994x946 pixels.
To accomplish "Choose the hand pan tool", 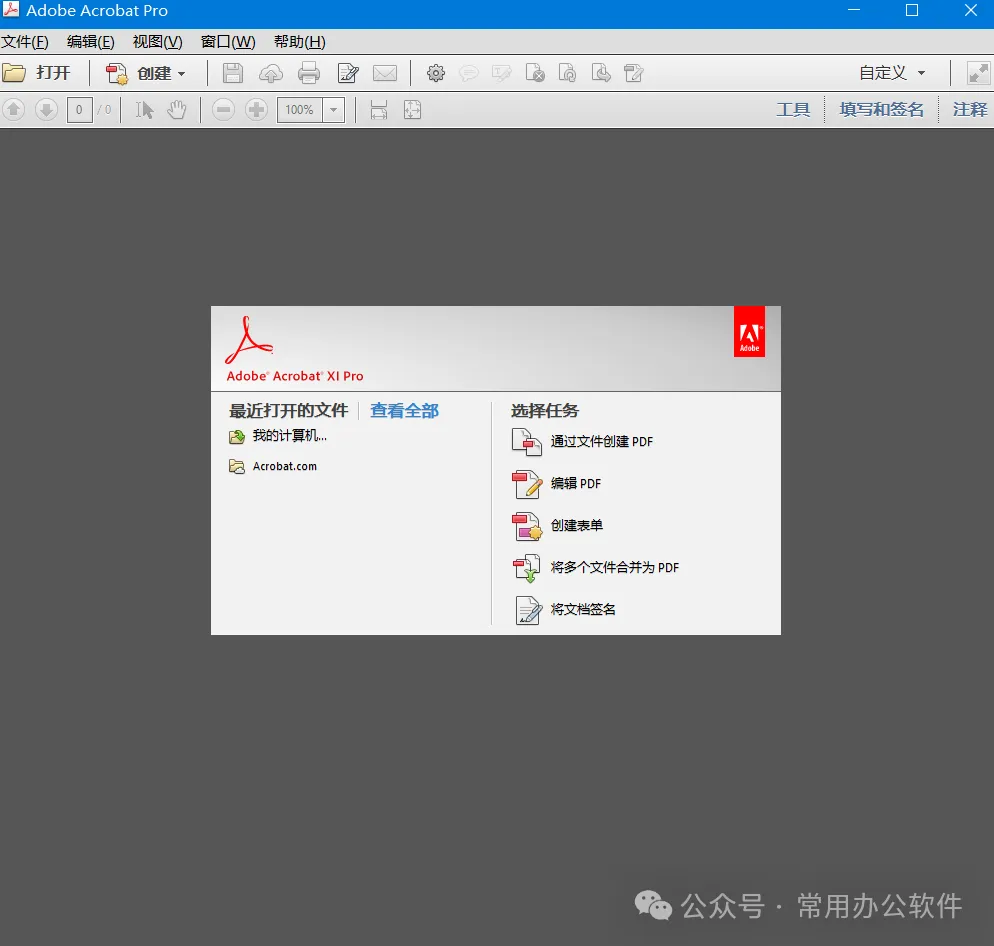I will (x=177, y=110).
